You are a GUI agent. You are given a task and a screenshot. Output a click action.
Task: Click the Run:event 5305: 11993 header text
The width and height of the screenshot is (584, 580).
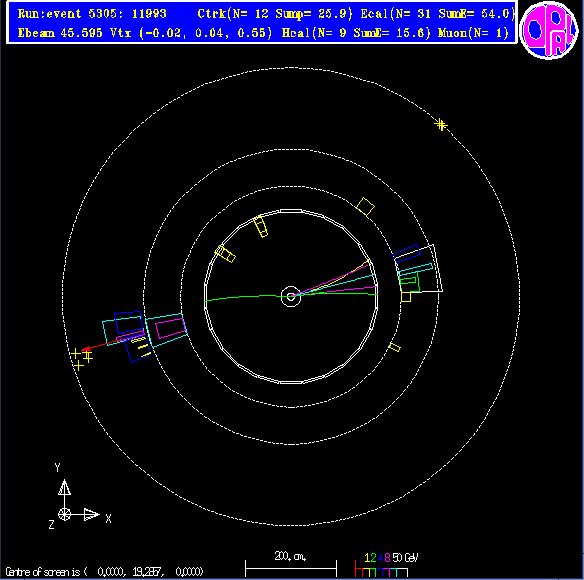click(92, 14)
